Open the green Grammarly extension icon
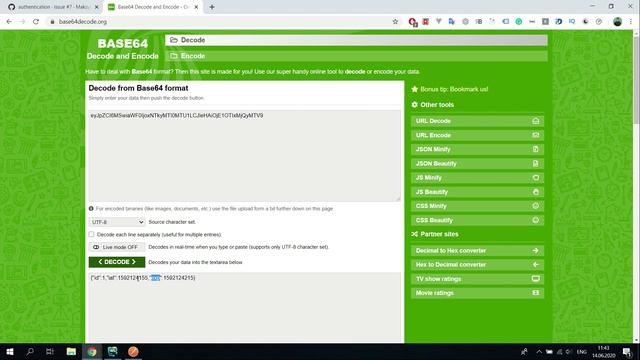The width and height of the screenshot is (640, 360). tap(519, 22)
